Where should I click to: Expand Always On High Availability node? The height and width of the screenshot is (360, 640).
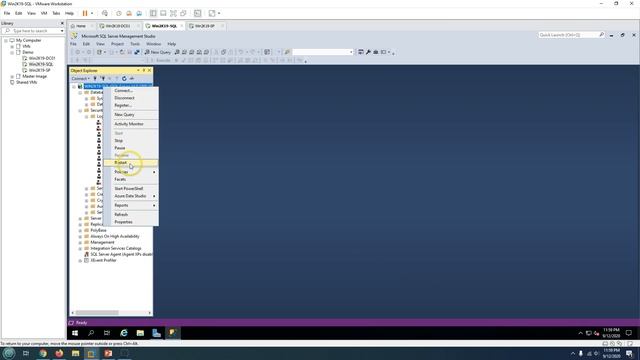80,236
